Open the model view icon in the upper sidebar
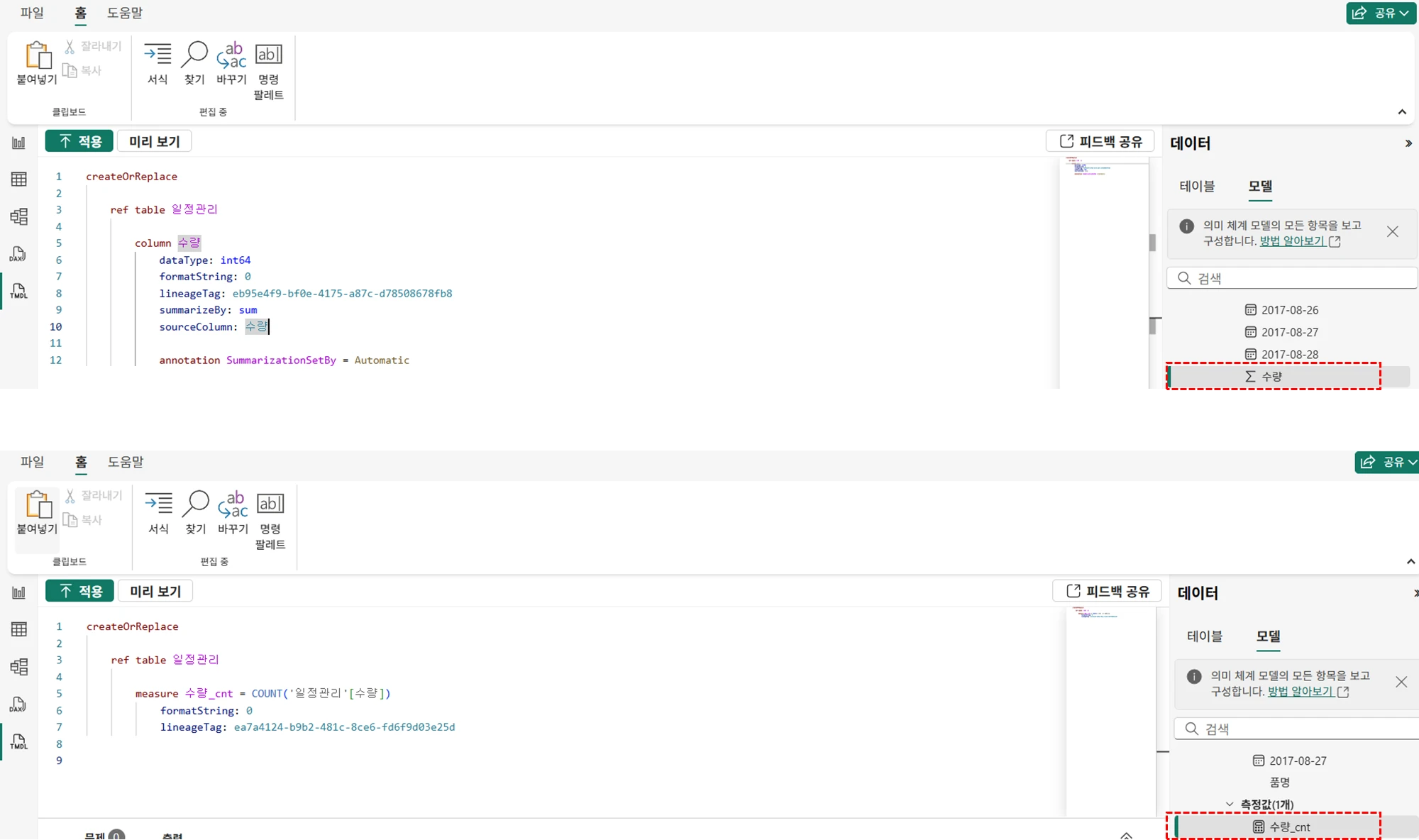 tap(18, 216)
